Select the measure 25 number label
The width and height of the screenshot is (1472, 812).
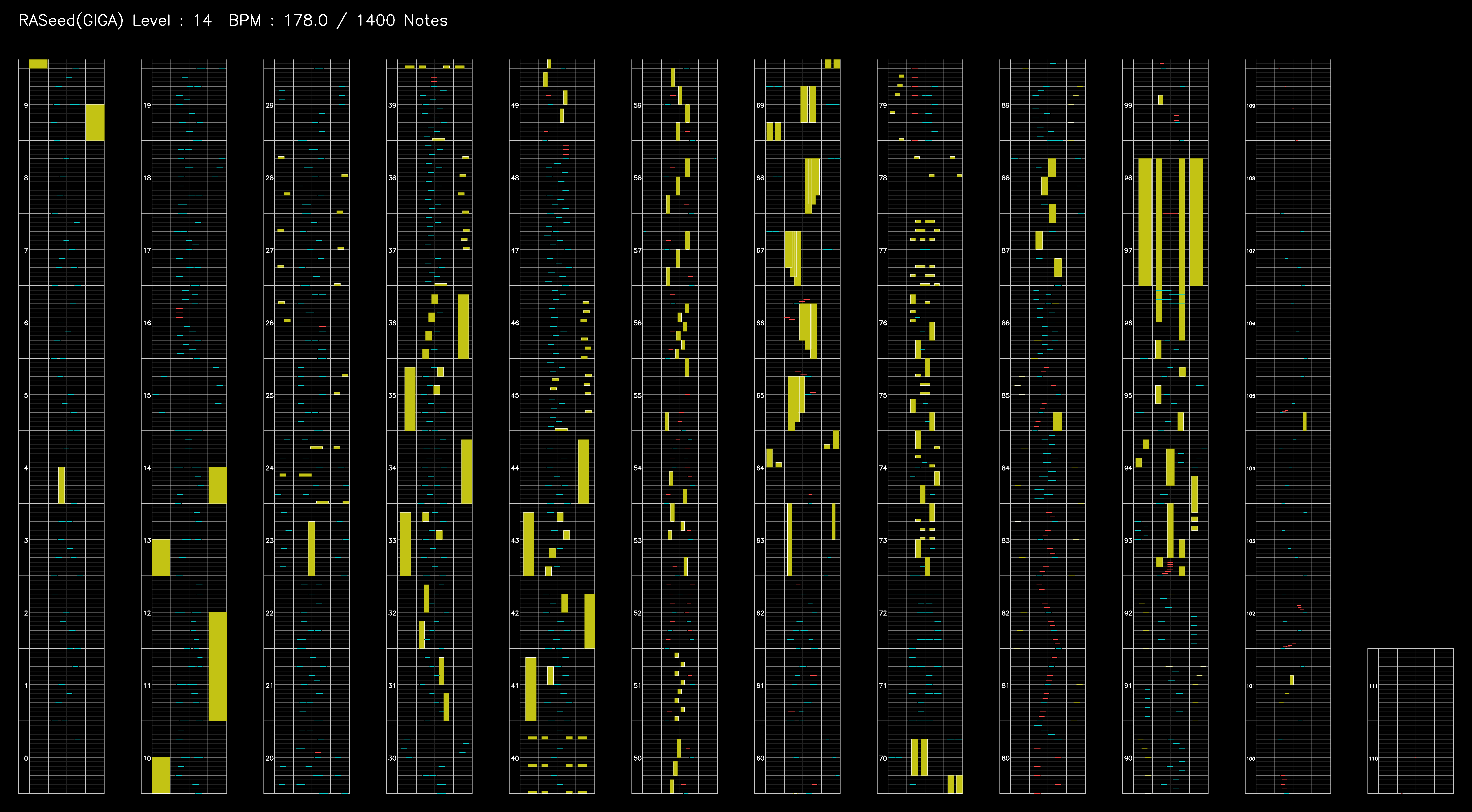pyautogui.click(x=269, y=395)
